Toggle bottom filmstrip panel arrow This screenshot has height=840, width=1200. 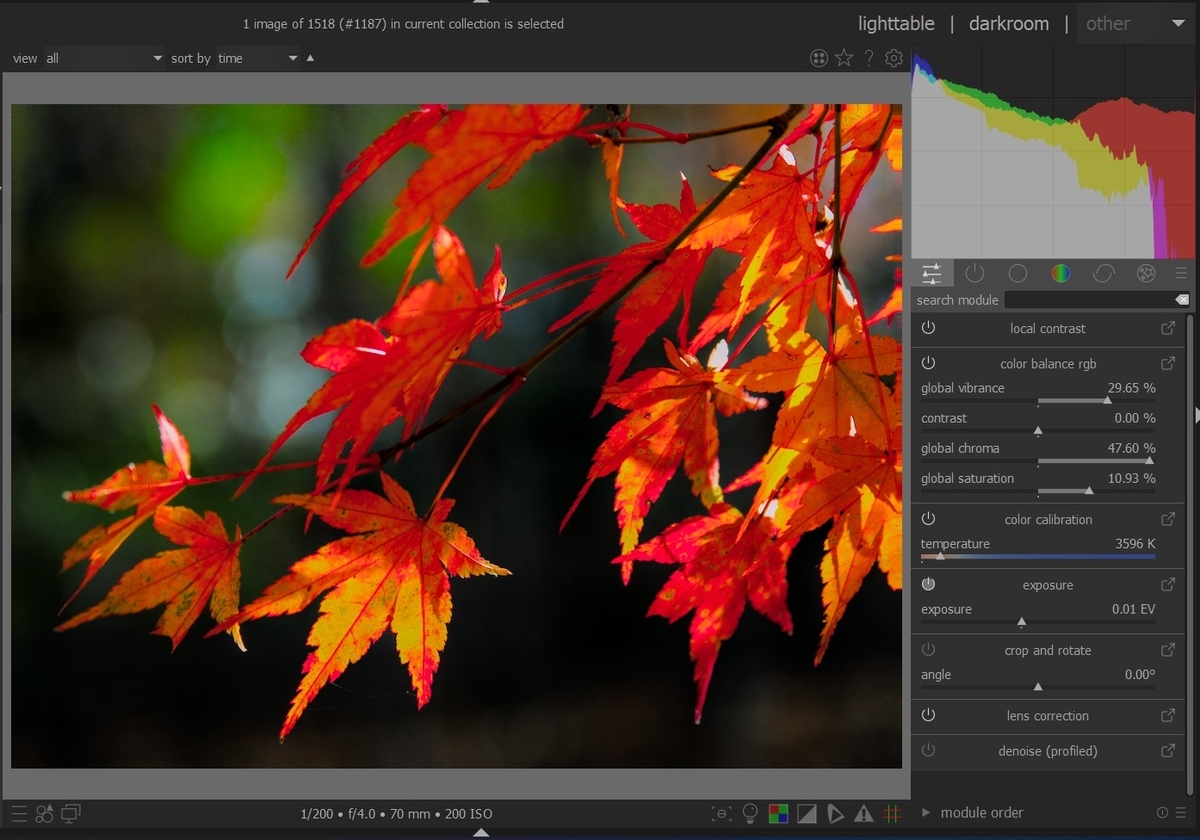click(x=481, y=832)
